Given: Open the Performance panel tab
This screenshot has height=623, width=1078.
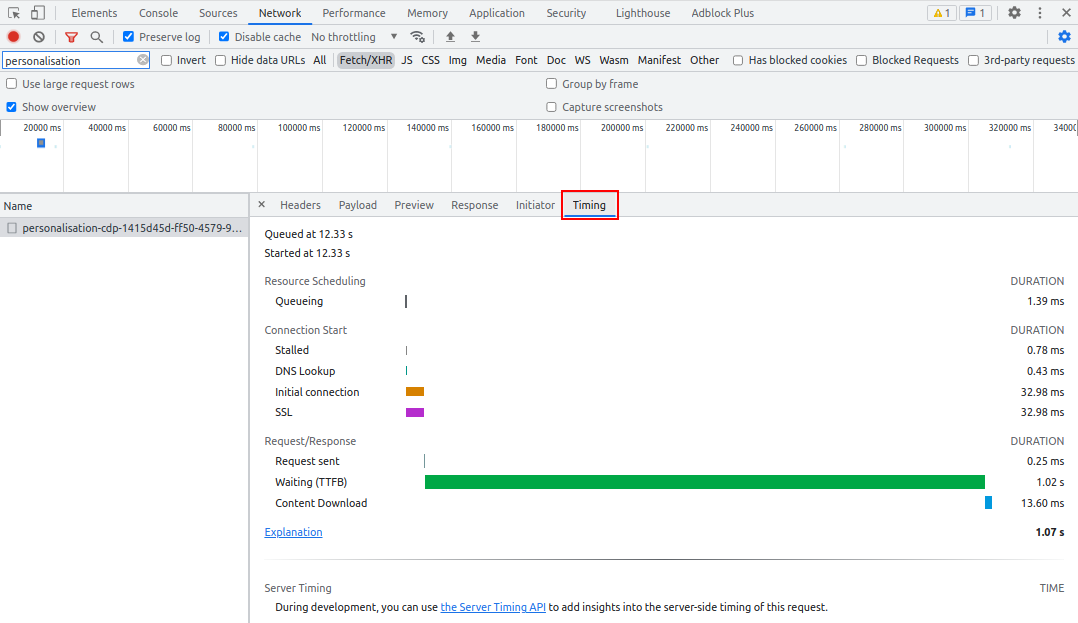Looking at the screenshot, I should tap(354, 13).
